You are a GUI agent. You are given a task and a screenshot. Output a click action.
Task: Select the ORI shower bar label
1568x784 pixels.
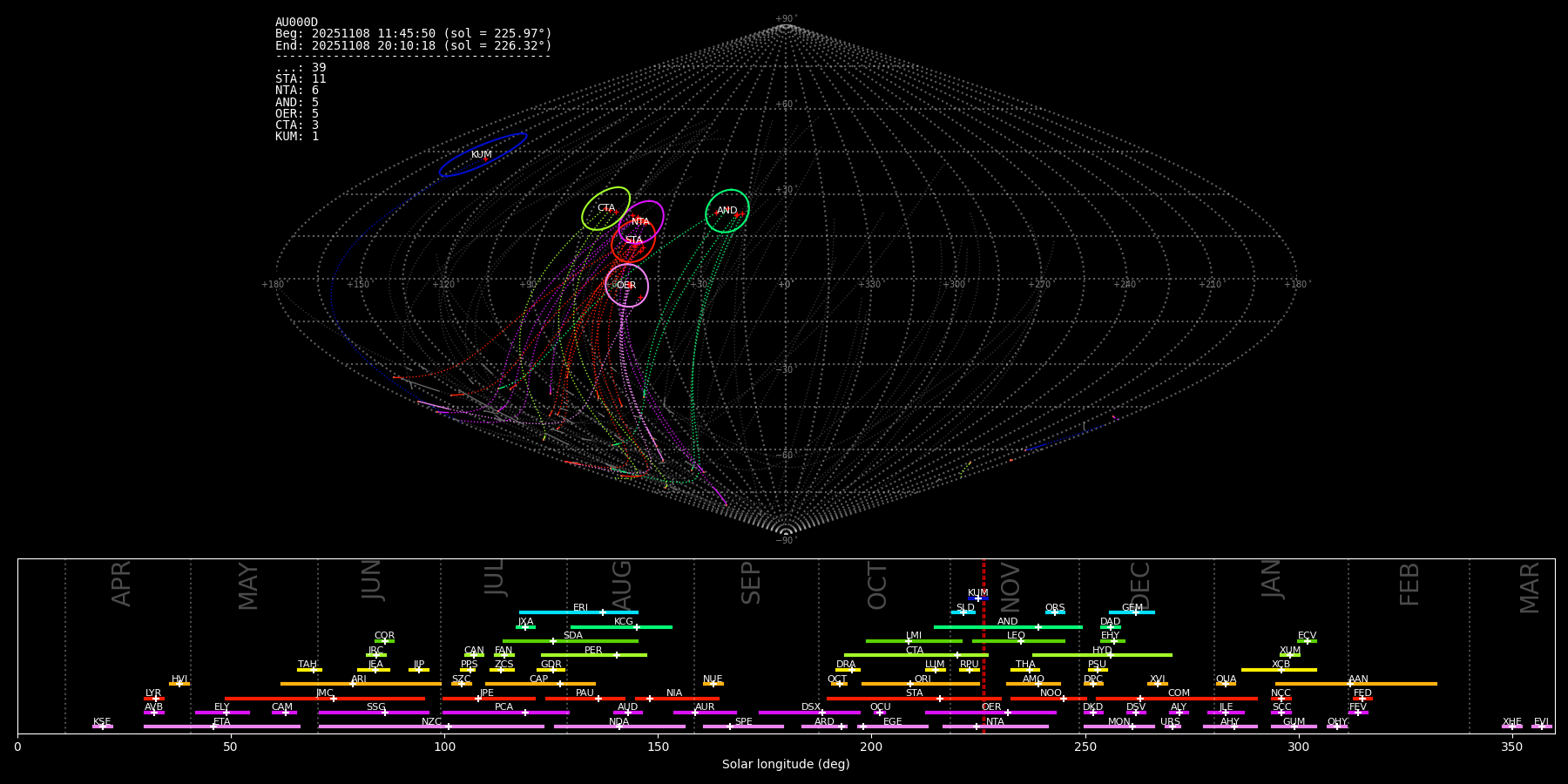(923, 679)
